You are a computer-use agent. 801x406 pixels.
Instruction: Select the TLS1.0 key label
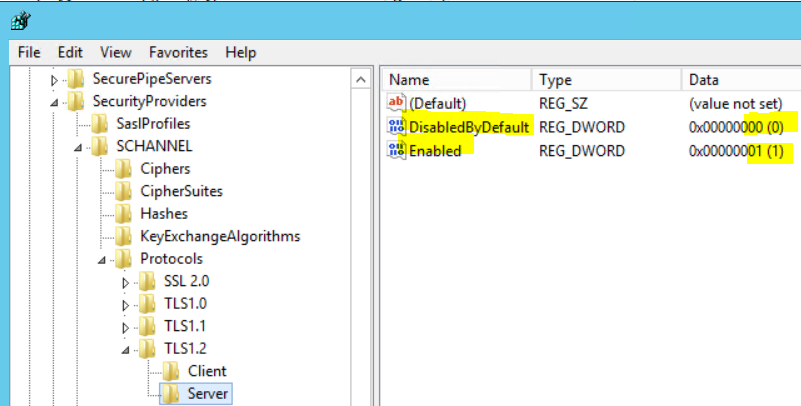point(185,303)
